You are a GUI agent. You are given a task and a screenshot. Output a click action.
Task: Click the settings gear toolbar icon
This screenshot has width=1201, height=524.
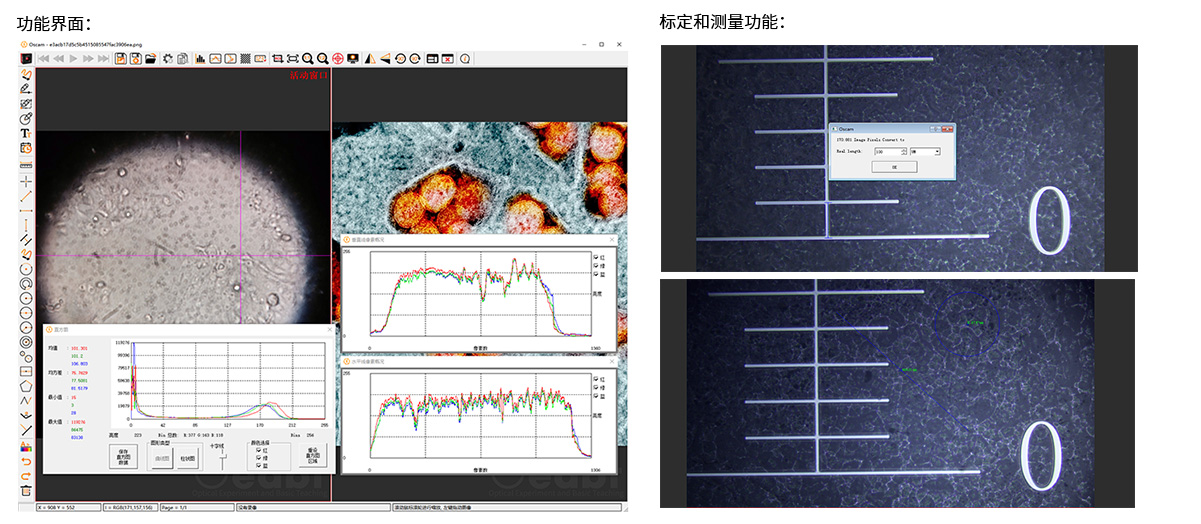pos(167,59)
